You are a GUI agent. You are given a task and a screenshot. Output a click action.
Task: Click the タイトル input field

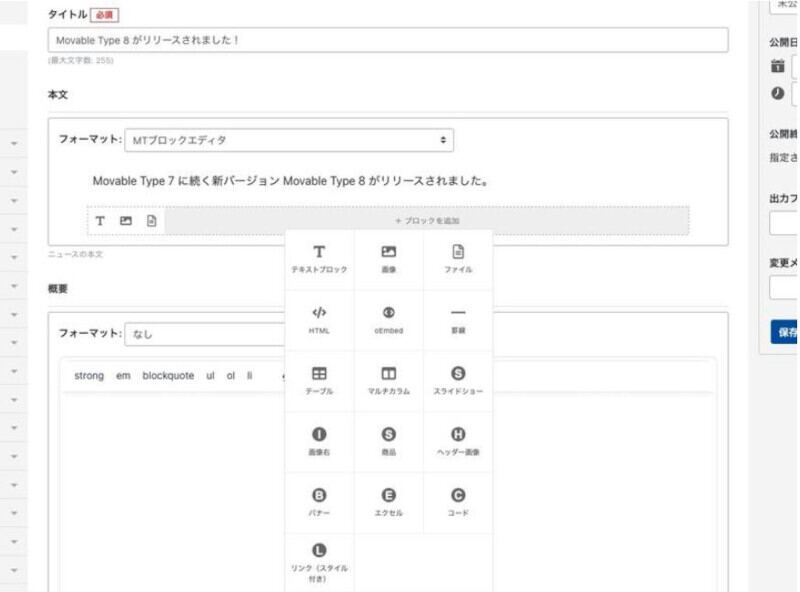point(388,40)
